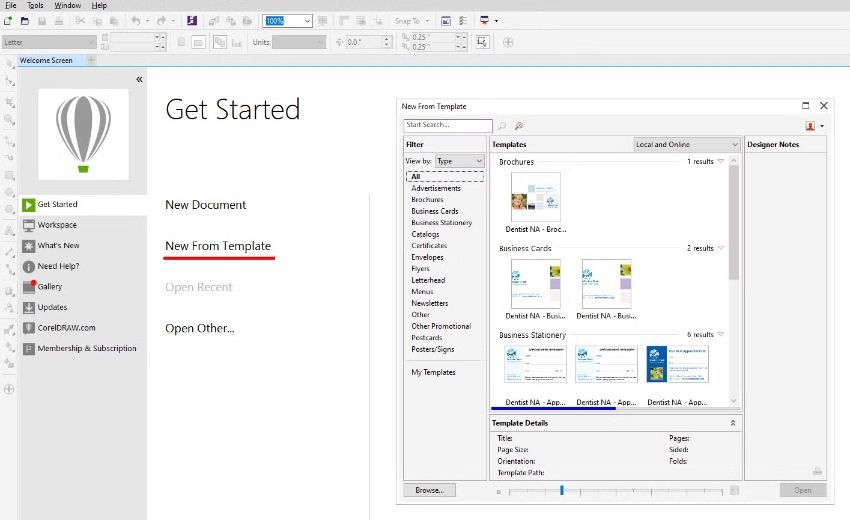The height and width of the screenshot is (520, 850).
Task: Open the View by Type dropdown
Action: [x=460, y=161]
